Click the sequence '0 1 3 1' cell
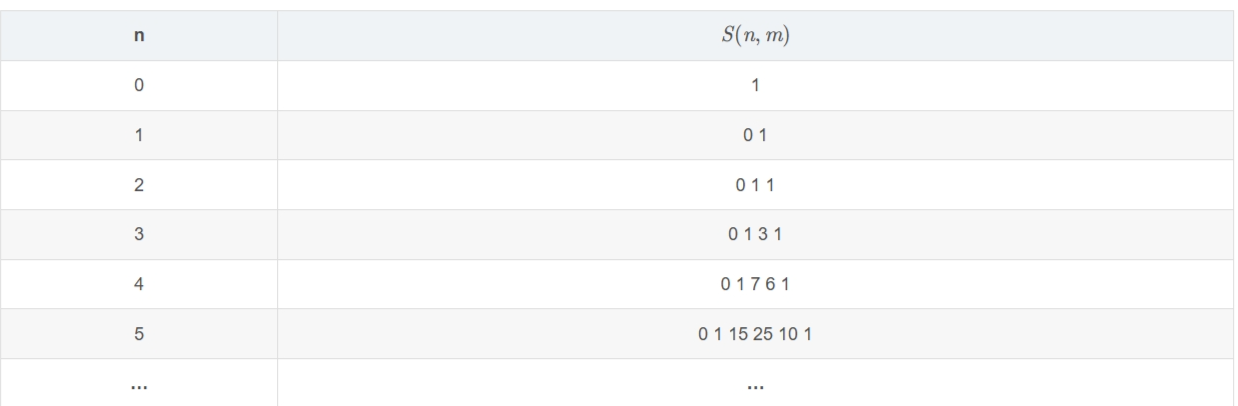Screen dimensions: 1238x406 point(755,235)
